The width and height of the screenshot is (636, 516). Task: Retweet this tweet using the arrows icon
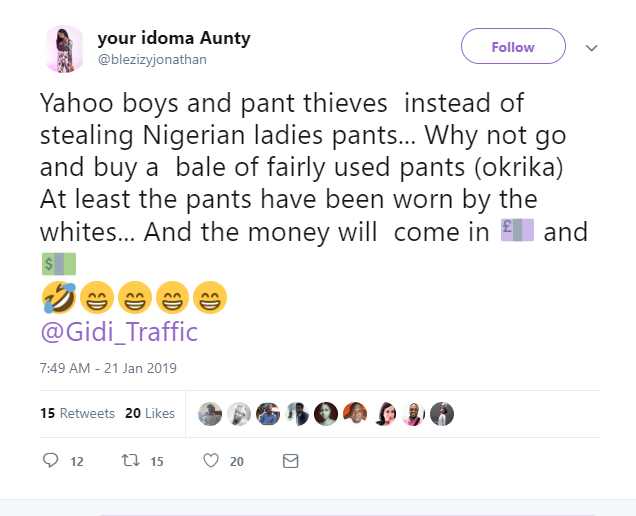[129, 461]
